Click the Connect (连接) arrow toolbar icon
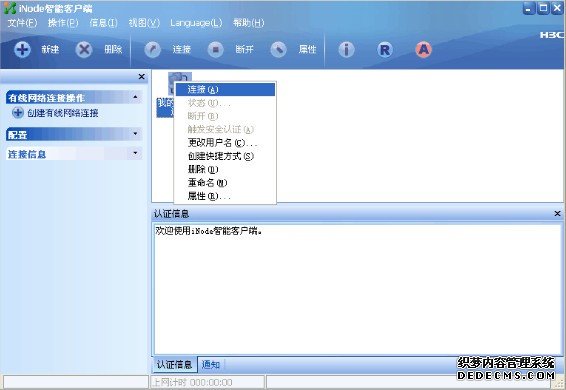This screenshot has height=390, width=566. click(x=153, y=49)
